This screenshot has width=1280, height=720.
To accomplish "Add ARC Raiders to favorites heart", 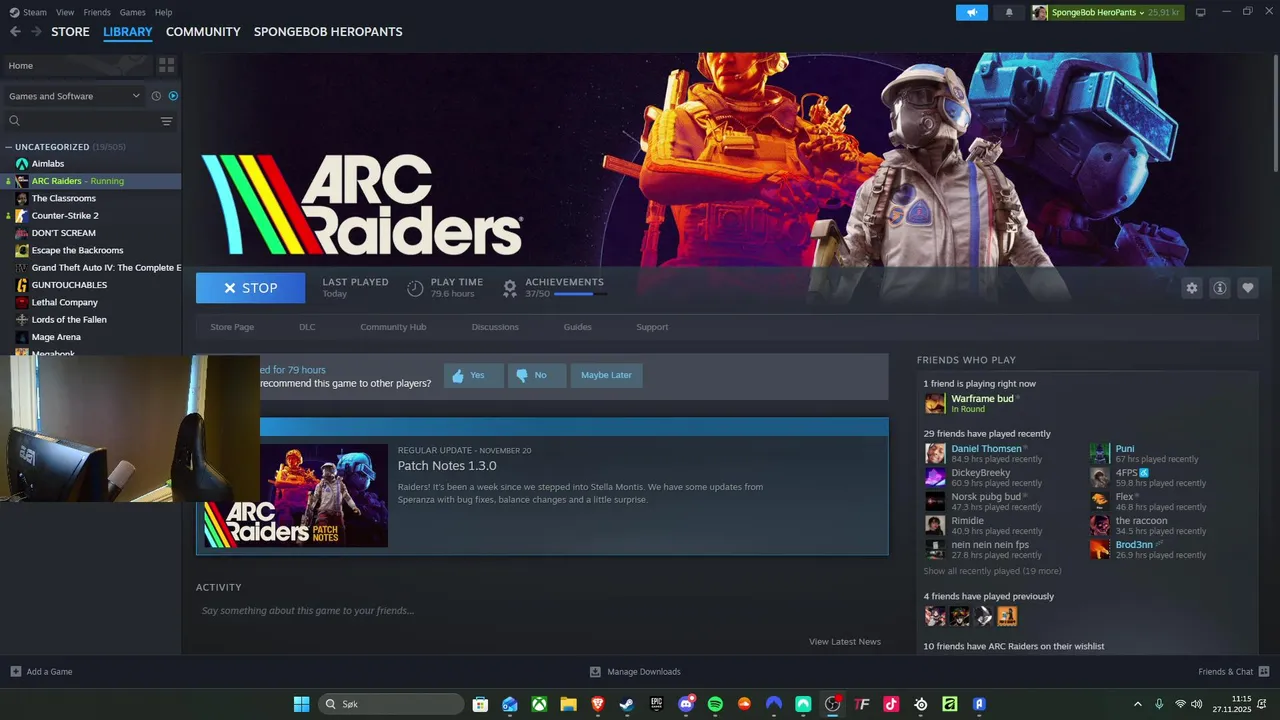I will tap(1247, 288).
